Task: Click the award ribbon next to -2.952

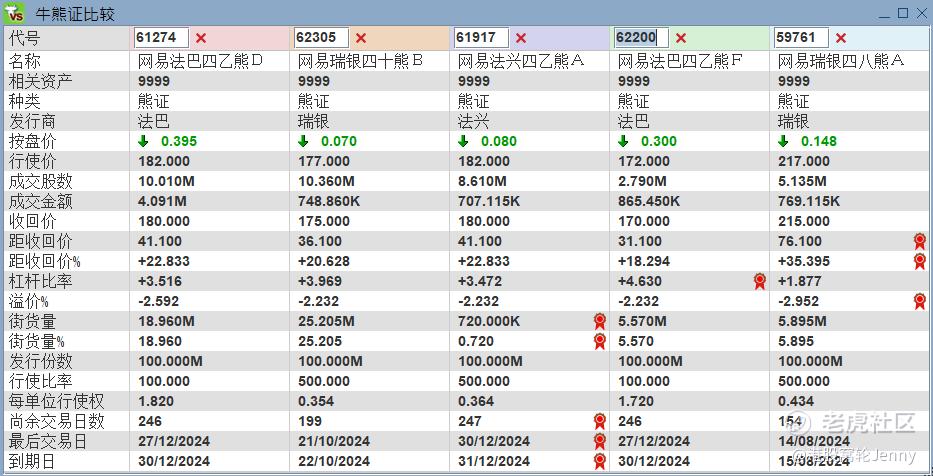Action: [920, 301]
